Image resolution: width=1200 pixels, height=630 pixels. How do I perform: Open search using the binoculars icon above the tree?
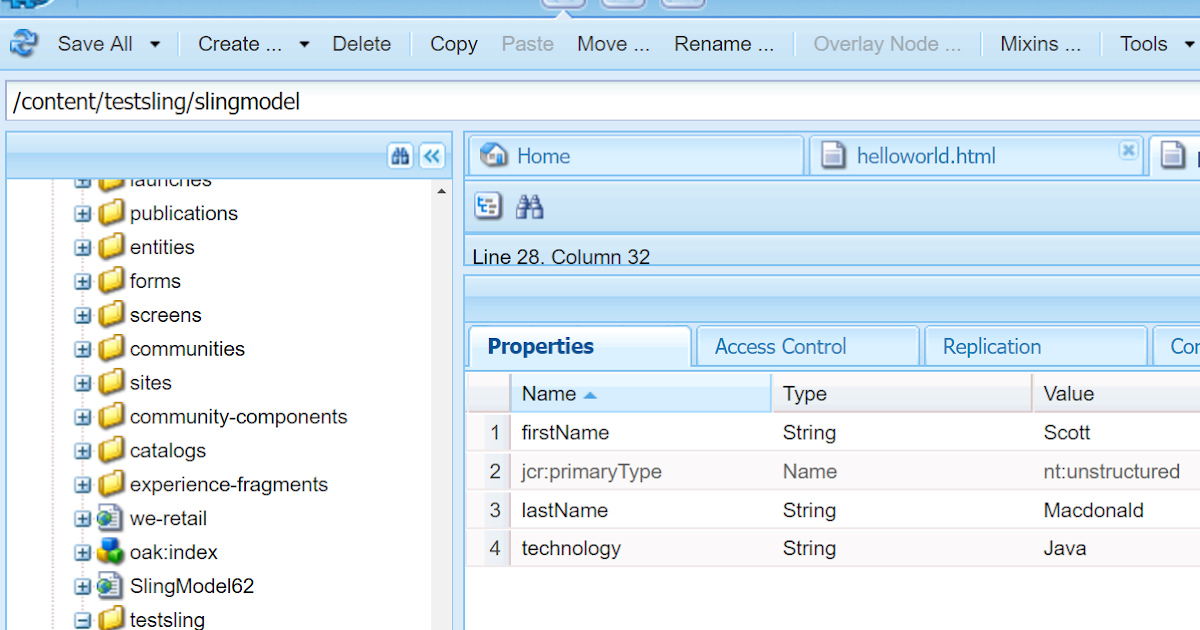pos(400,156)
